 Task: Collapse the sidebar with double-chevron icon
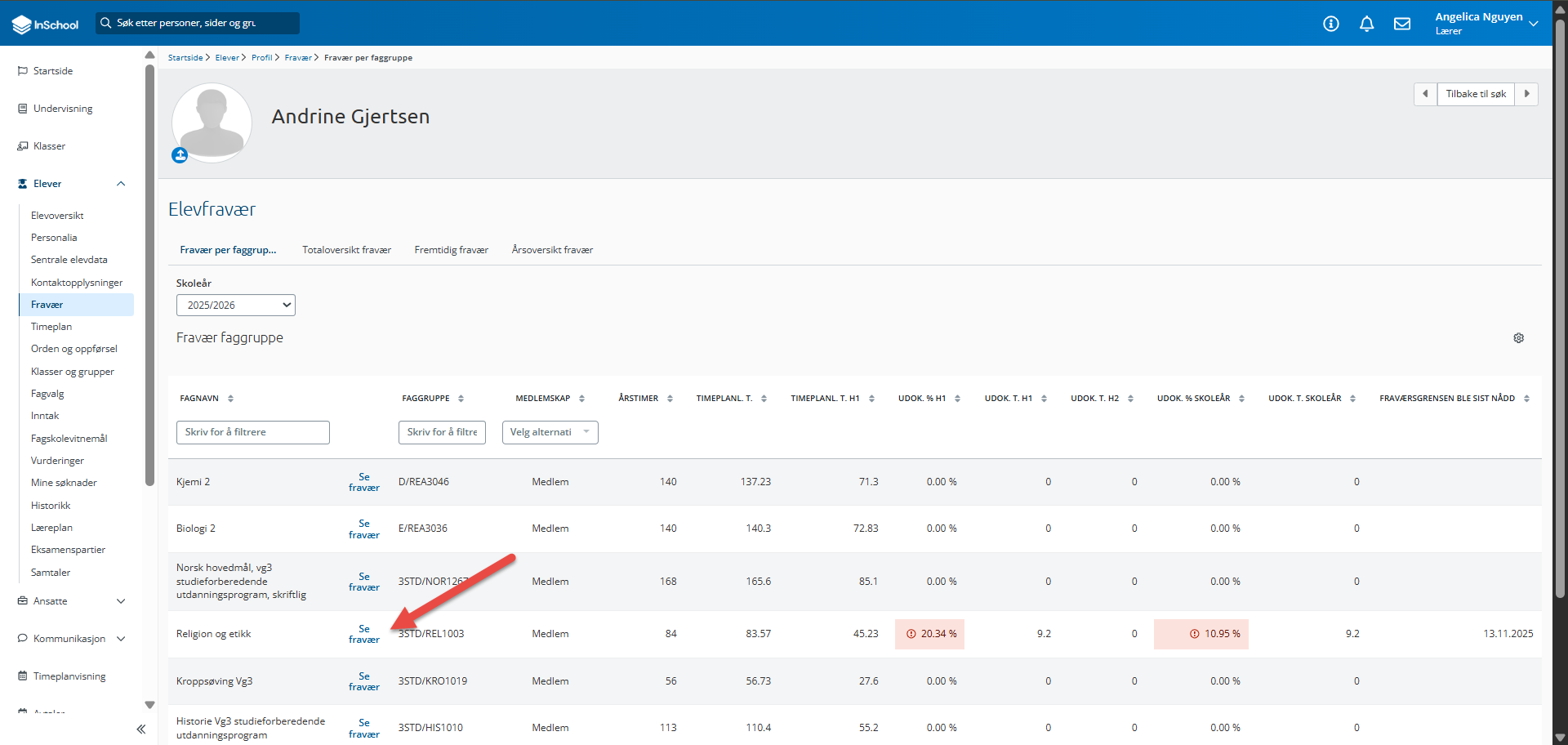pos(141,729)
